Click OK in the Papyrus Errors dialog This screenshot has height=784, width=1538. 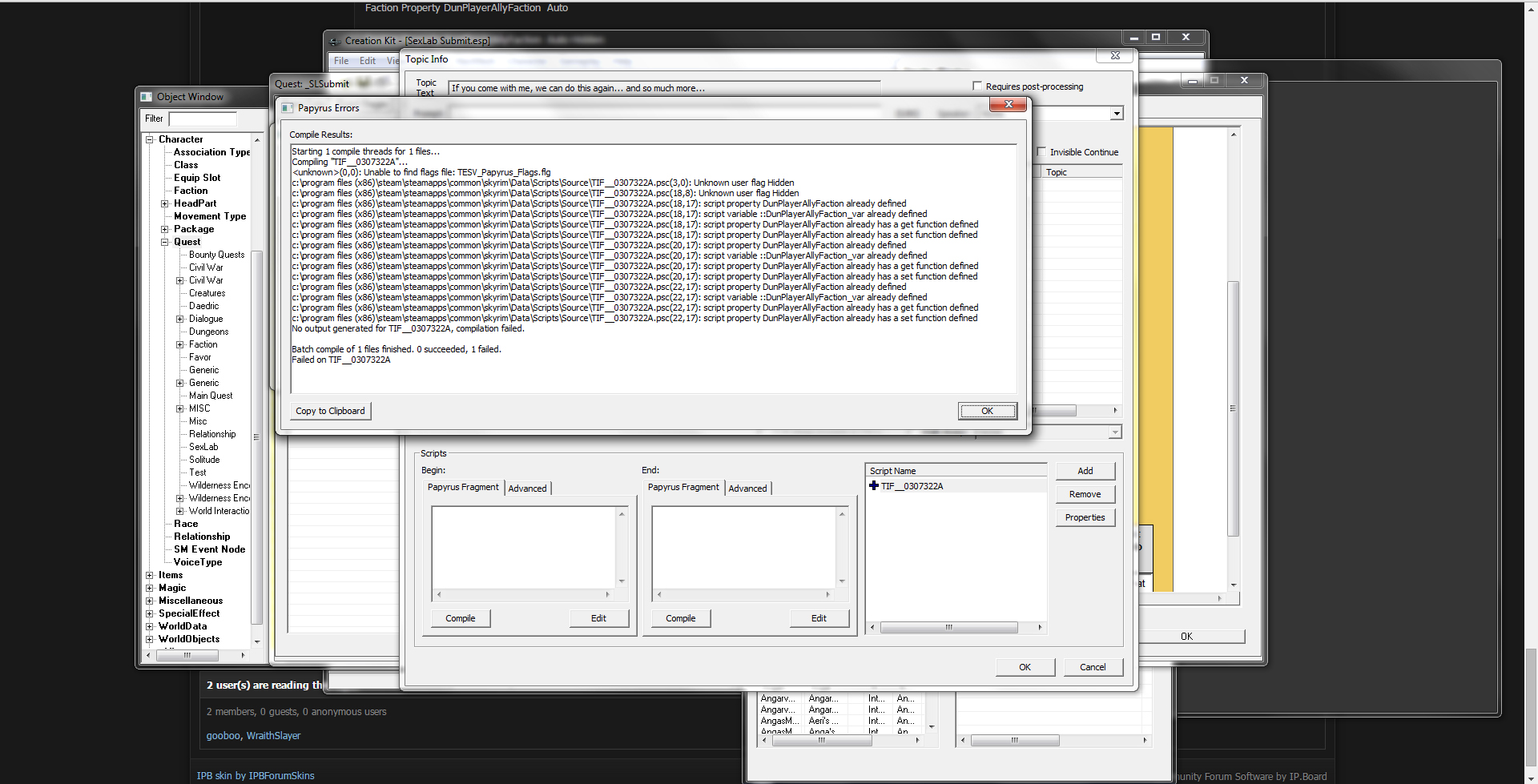click(x=987, y=411)
